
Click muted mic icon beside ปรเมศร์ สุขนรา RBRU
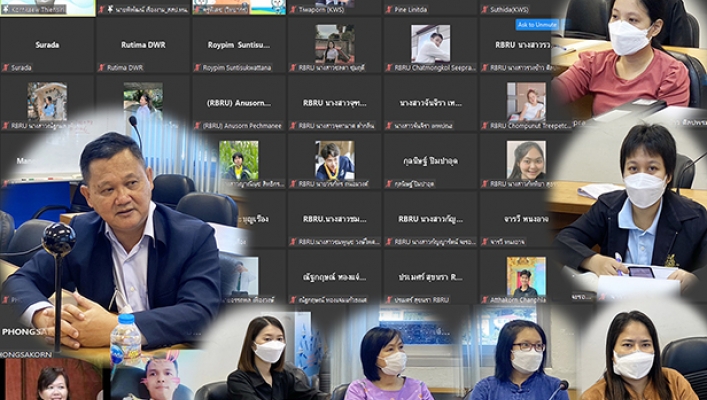point(389,300)
